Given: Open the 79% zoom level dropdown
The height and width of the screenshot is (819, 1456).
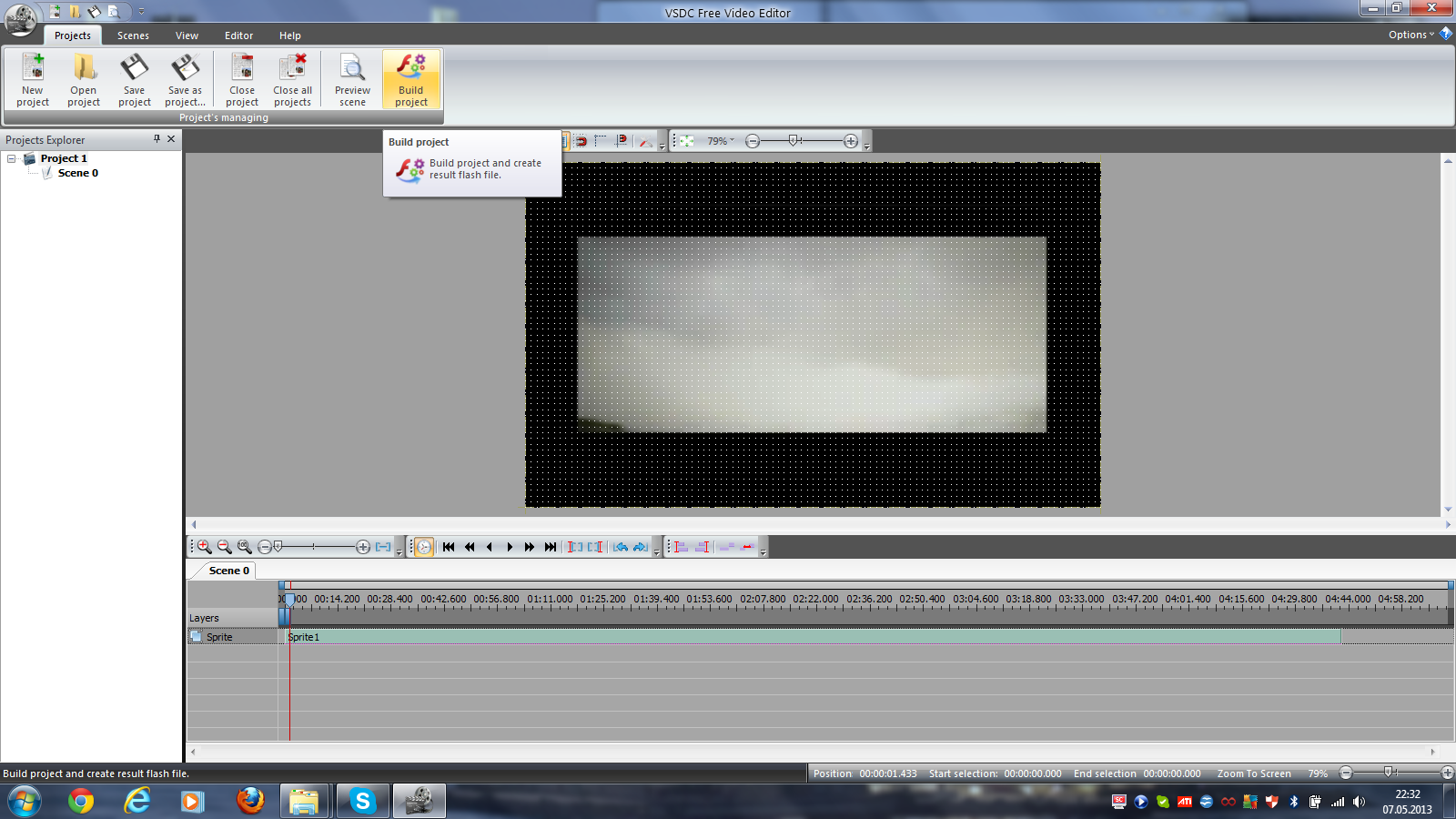Looking at the screenshot, I should coord(721,141).
